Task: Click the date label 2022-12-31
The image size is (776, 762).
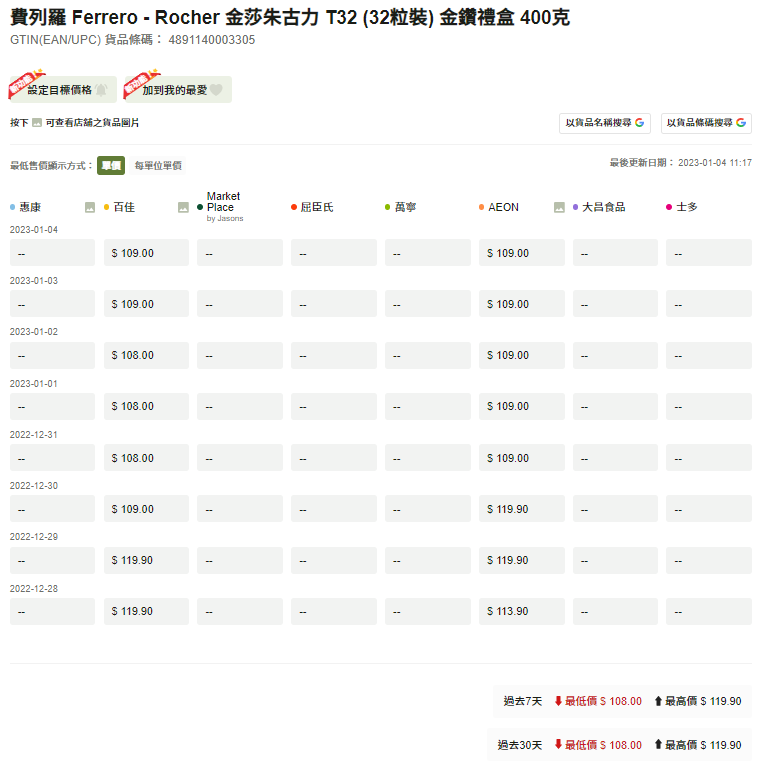Action: (x=34, y=434)
